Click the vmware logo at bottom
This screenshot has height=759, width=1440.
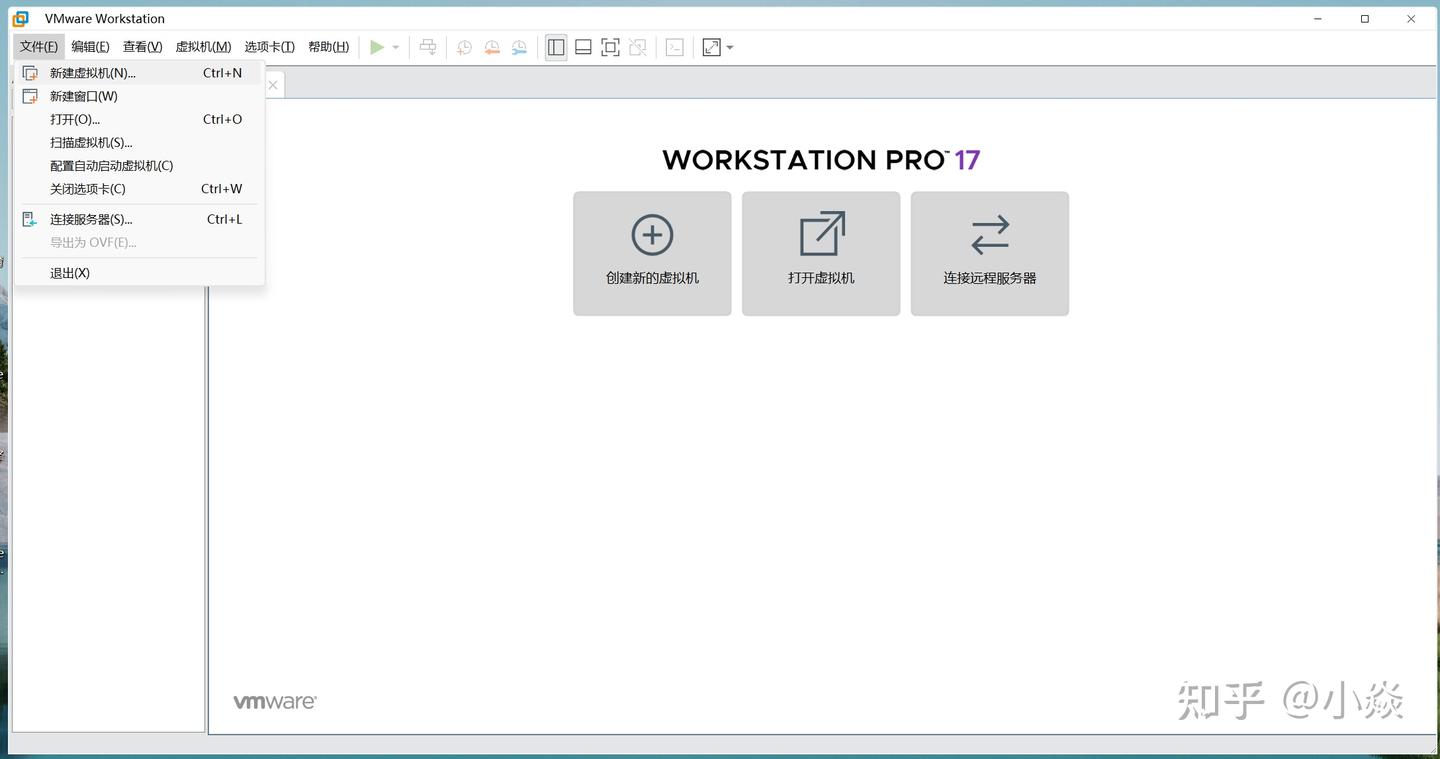[274, 700]
